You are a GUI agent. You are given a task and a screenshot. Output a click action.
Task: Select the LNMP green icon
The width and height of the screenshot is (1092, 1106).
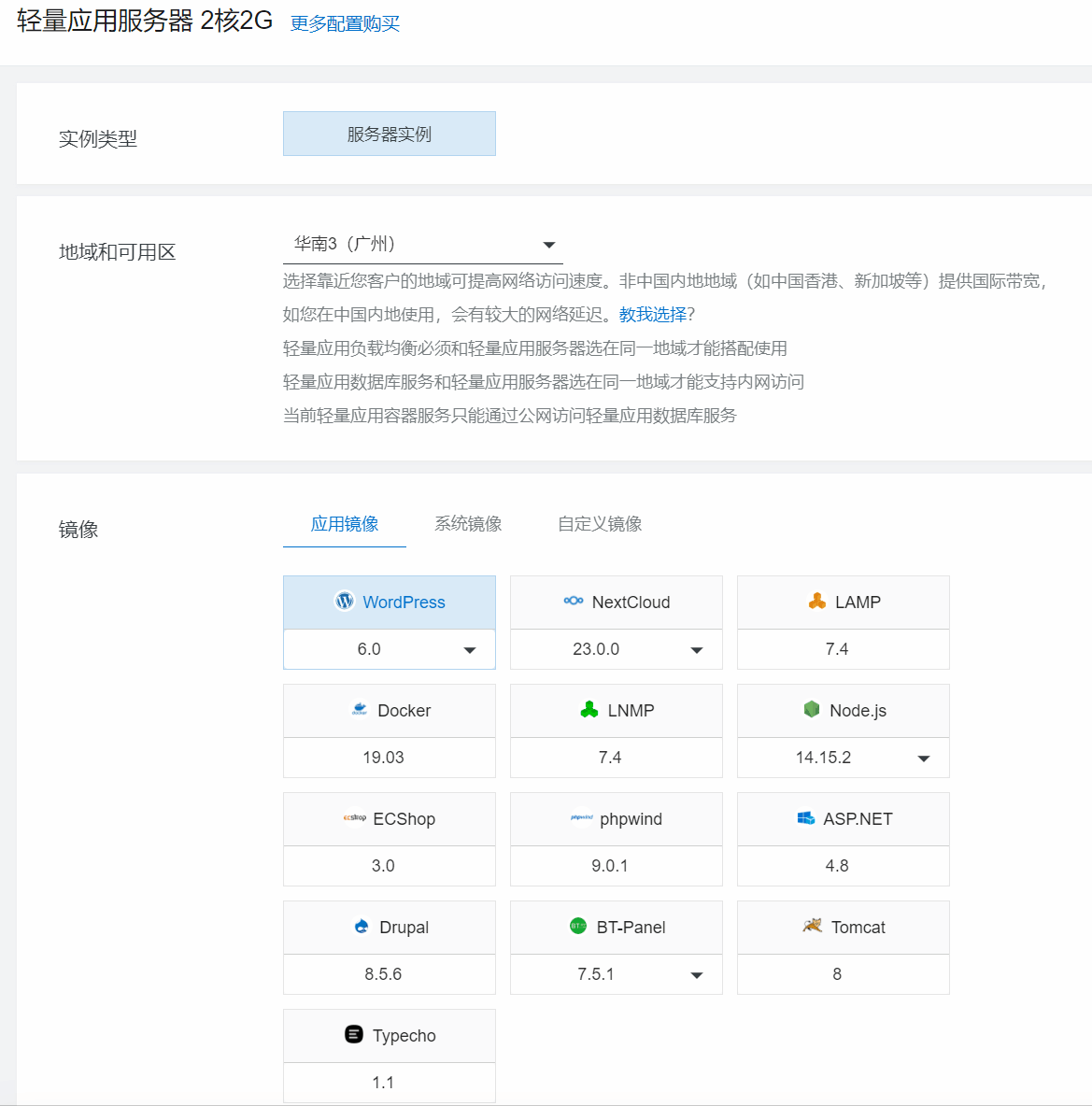589,710
